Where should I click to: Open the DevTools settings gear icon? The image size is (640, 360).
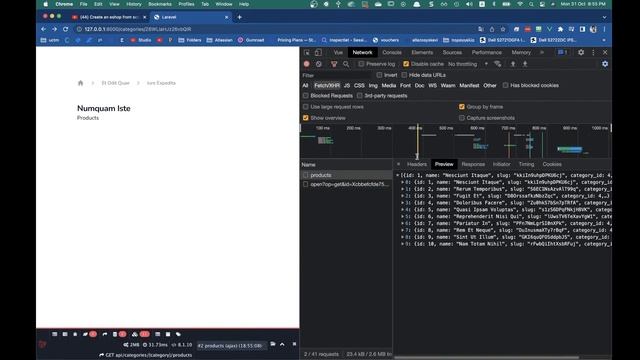(581, 52)
